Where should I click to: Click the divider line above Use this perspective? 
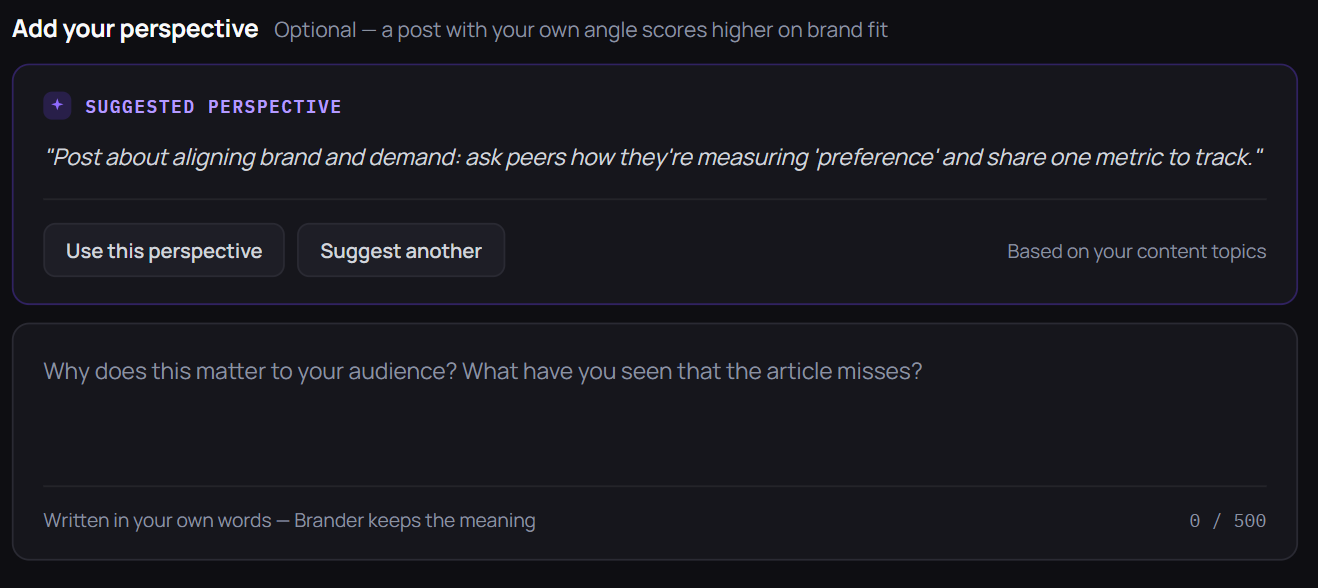click(655, 199)
